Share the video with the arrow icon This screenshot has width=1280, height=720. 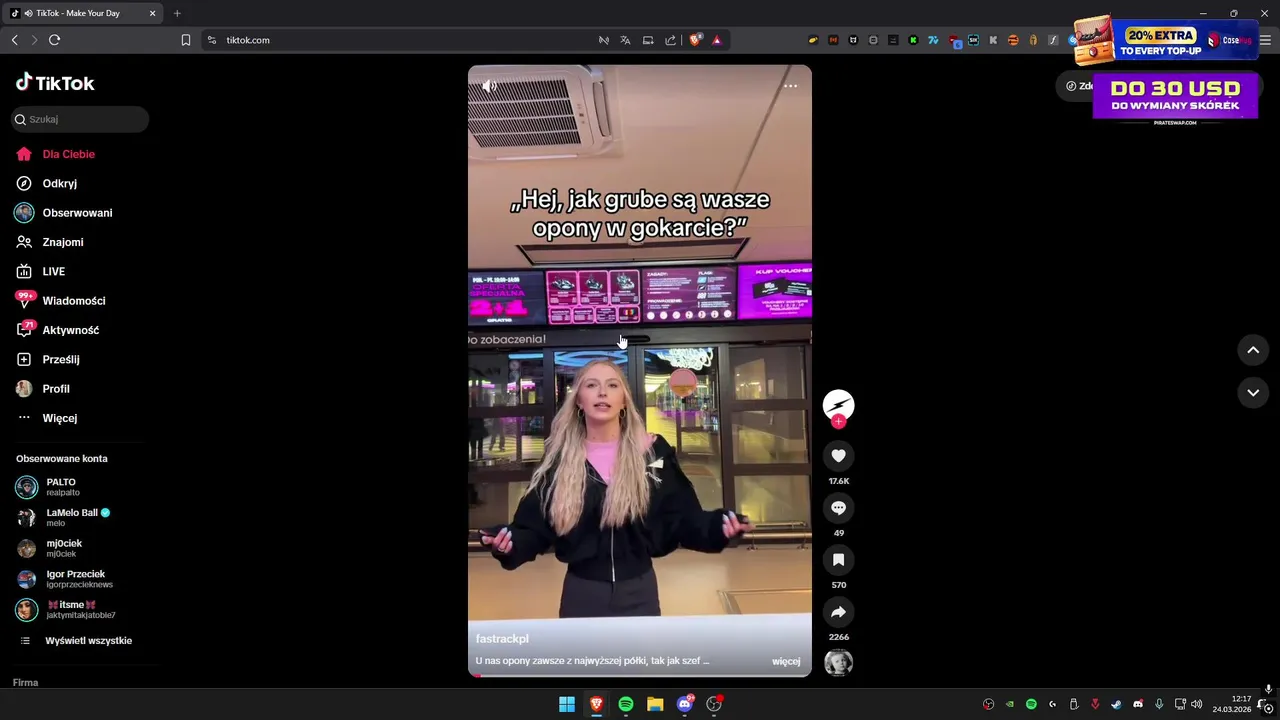point(838,612)
